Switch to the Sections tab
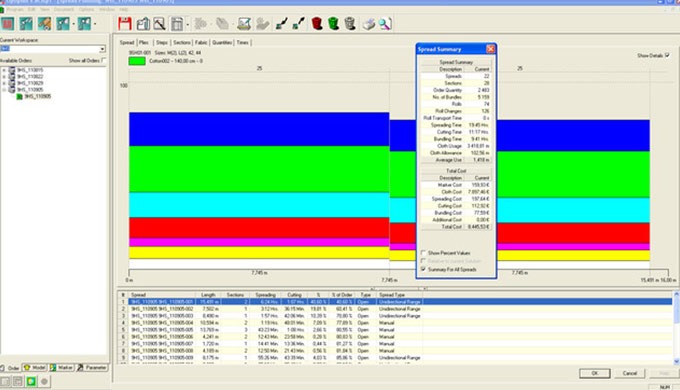 click(x=182, y=43)
